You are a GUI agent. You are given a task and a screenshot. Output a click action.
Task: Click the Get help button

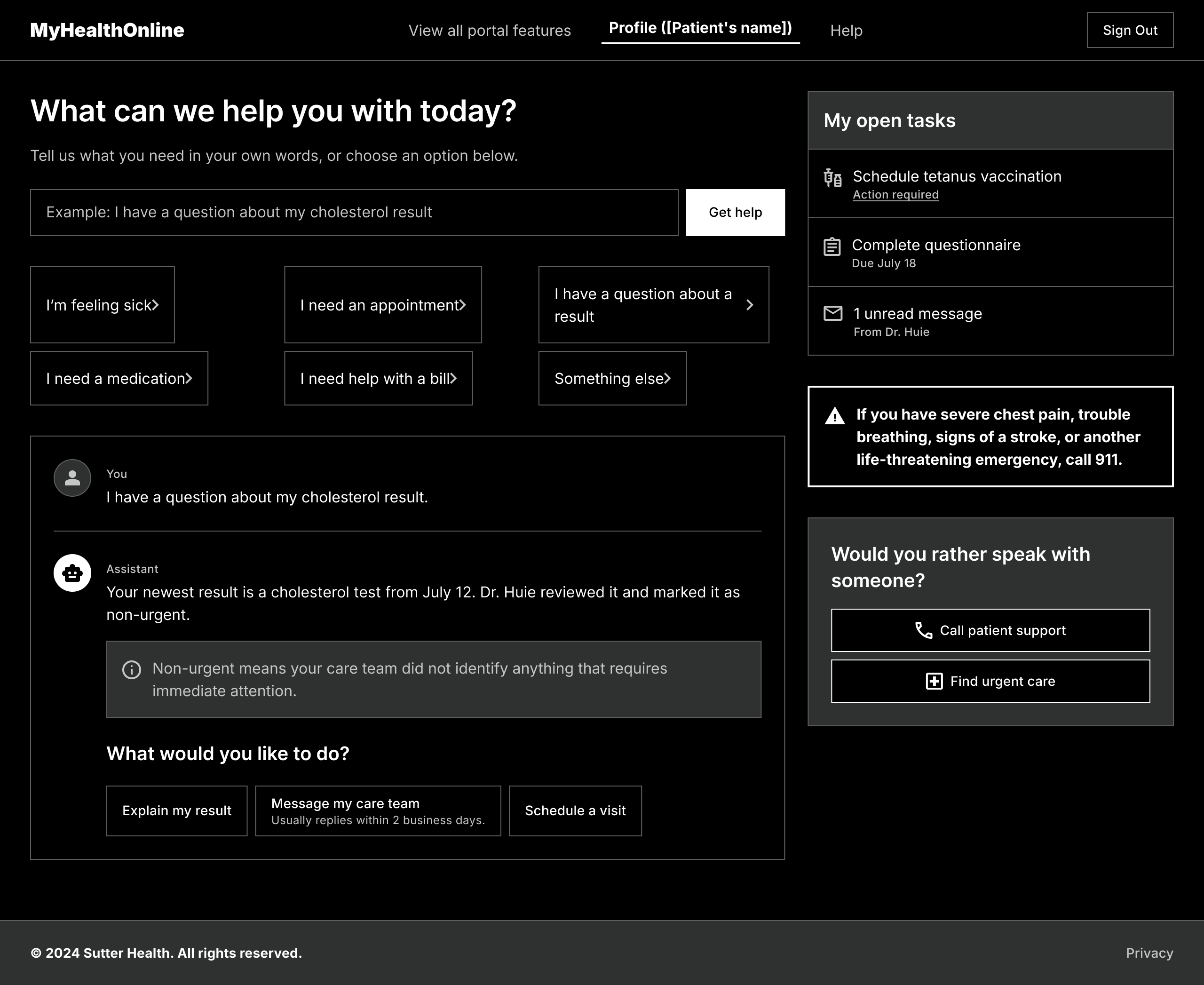pyautogui.click(x=735, y=212)
